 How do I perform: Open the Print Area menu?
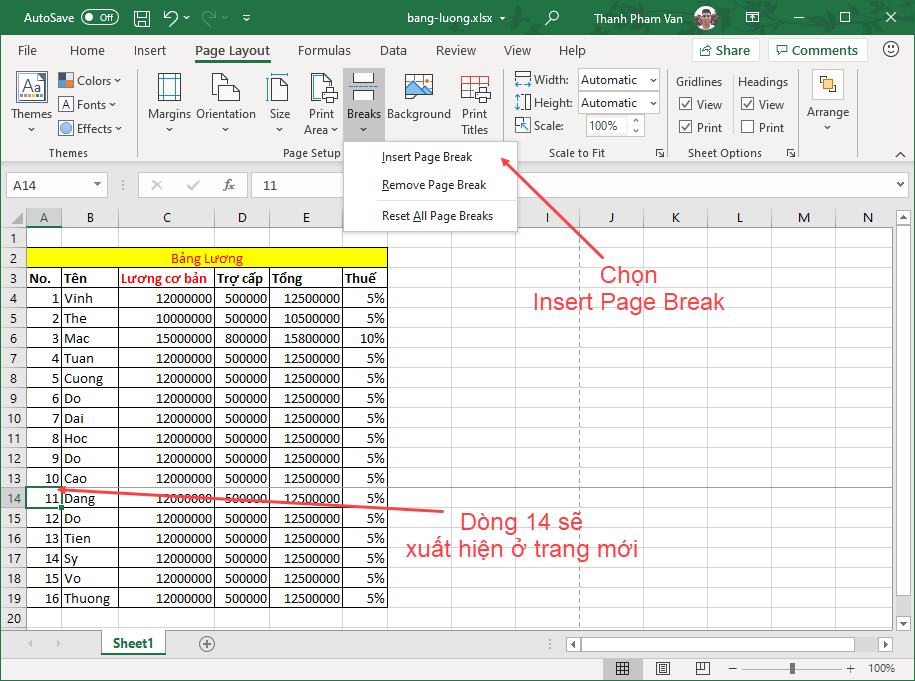[321, 104]
